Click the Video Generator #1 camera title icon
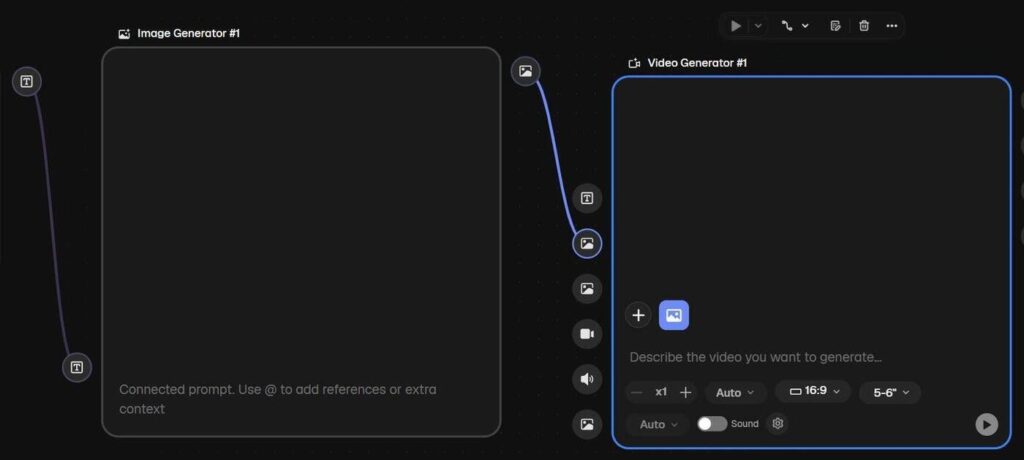Screen dimensions: 1024x460 coord(633,63)
